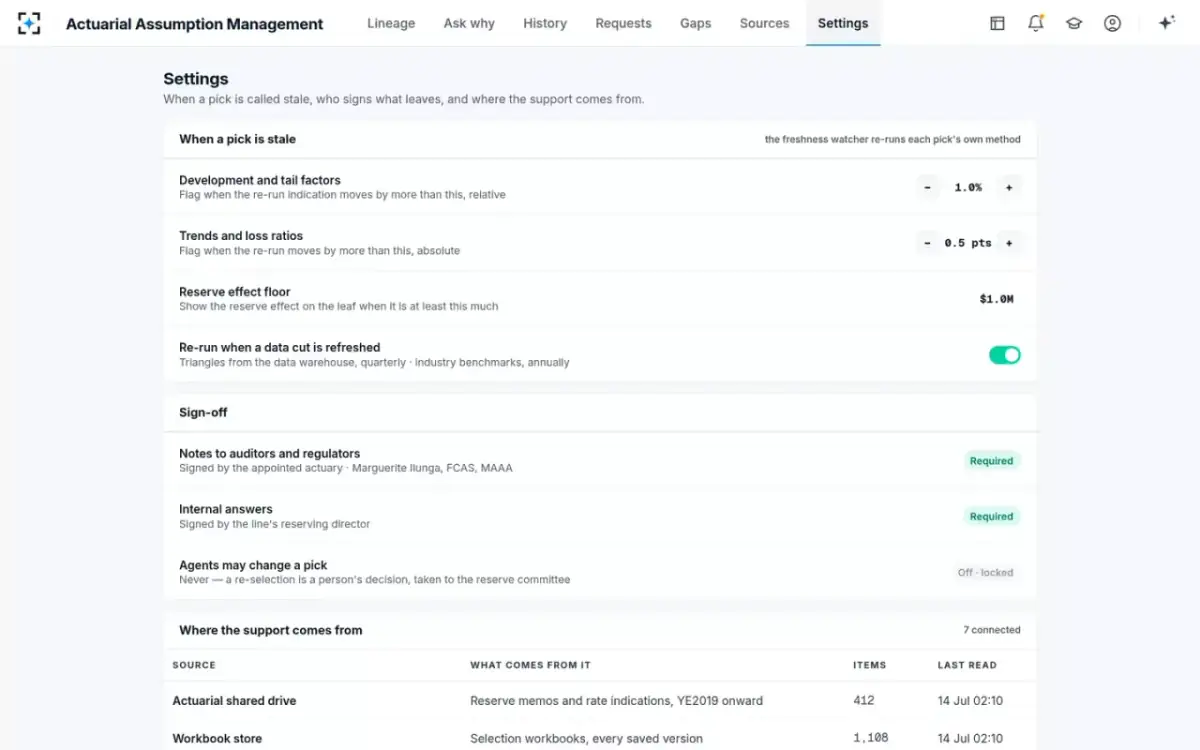Switch to the Gaps tab
Viewport: 1200px width, 750px height.
(696, 23)
